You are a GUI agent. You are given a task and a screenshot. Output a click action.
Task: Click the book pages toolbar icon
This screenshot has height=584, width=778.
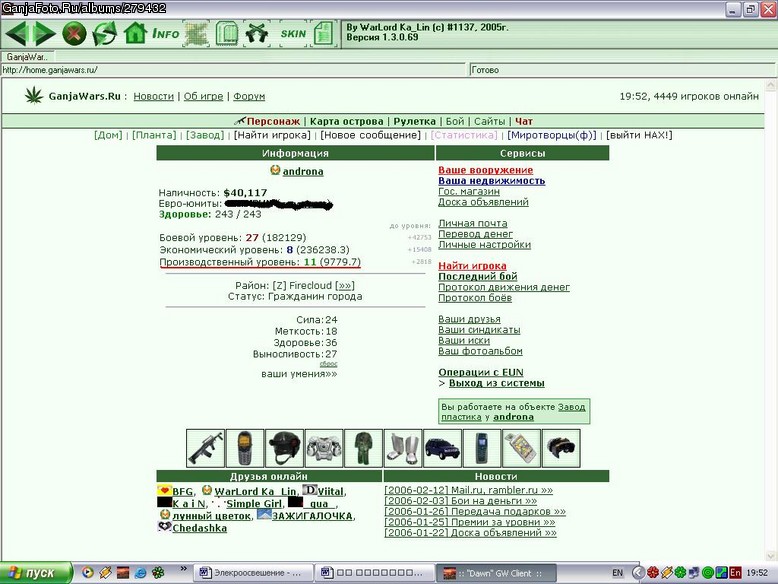227,34
